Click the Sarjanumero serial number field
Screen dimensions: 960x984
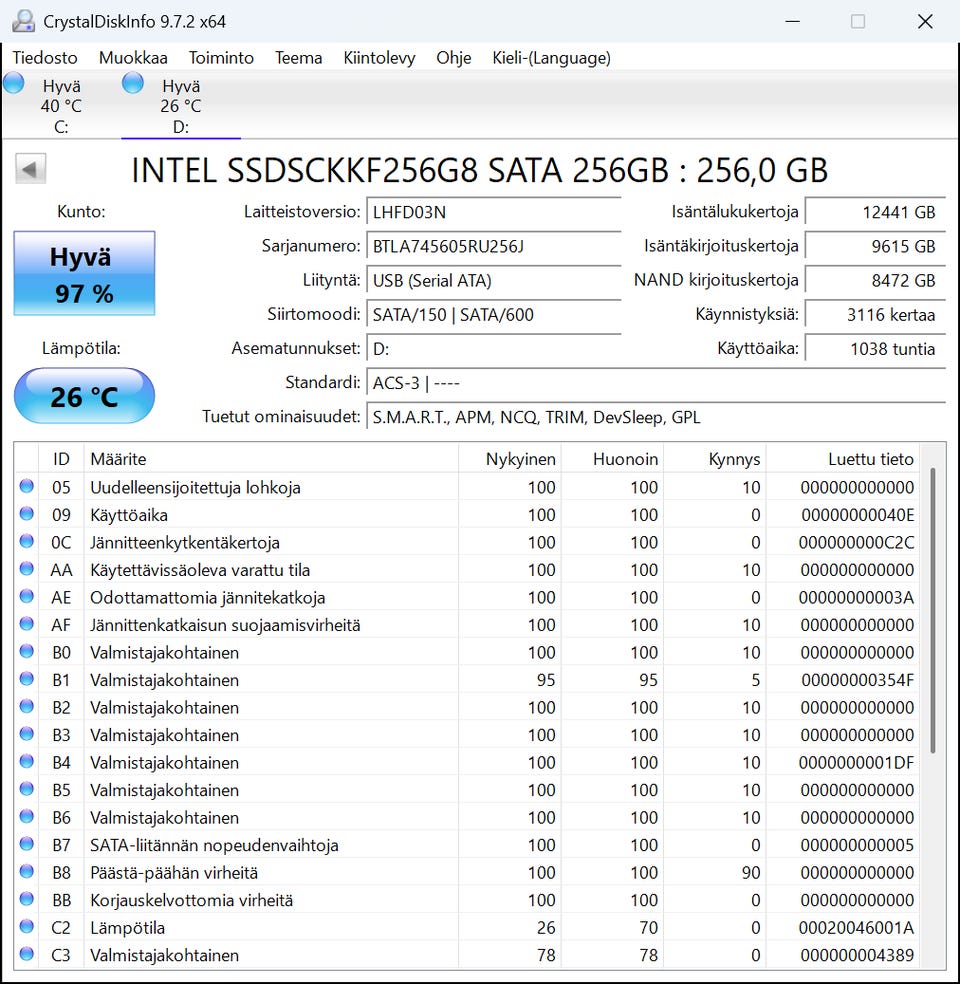(492, 246)
